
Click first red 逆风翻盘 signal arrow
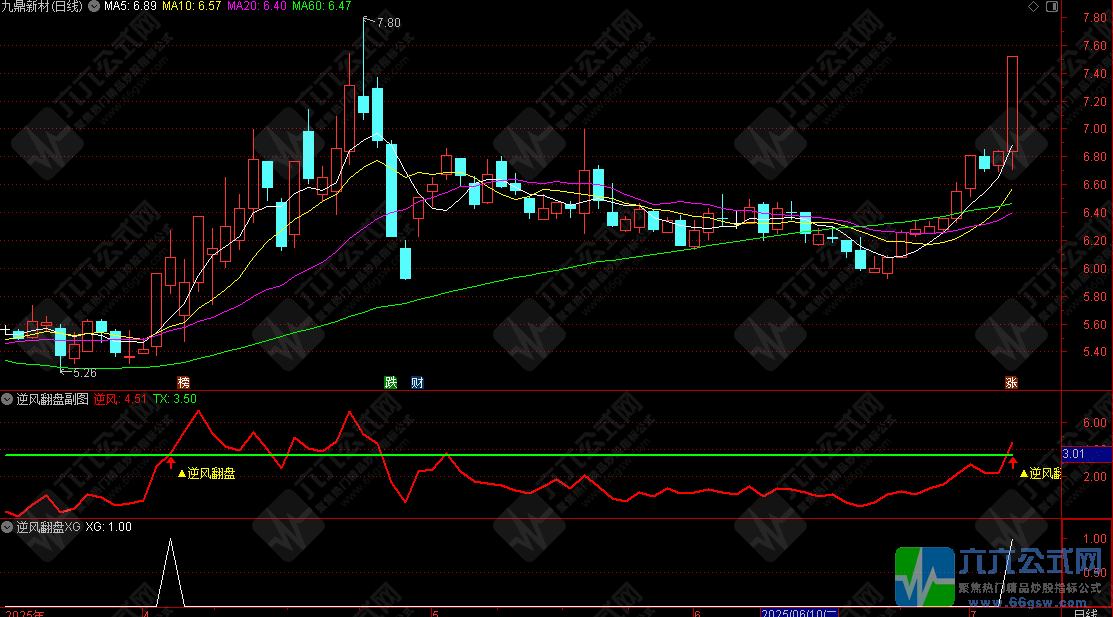click(x=171, y=464)
